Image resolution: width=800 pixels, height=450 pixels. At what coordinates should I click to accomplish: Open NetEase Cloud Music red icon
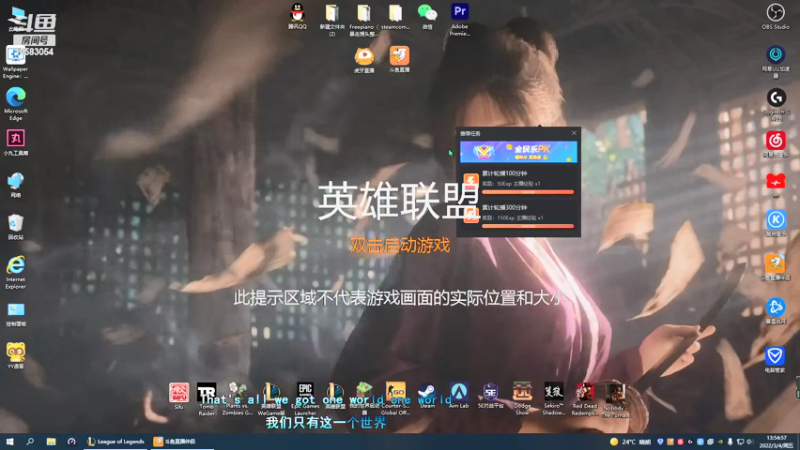pyautogui.click(x=776, y=144)
